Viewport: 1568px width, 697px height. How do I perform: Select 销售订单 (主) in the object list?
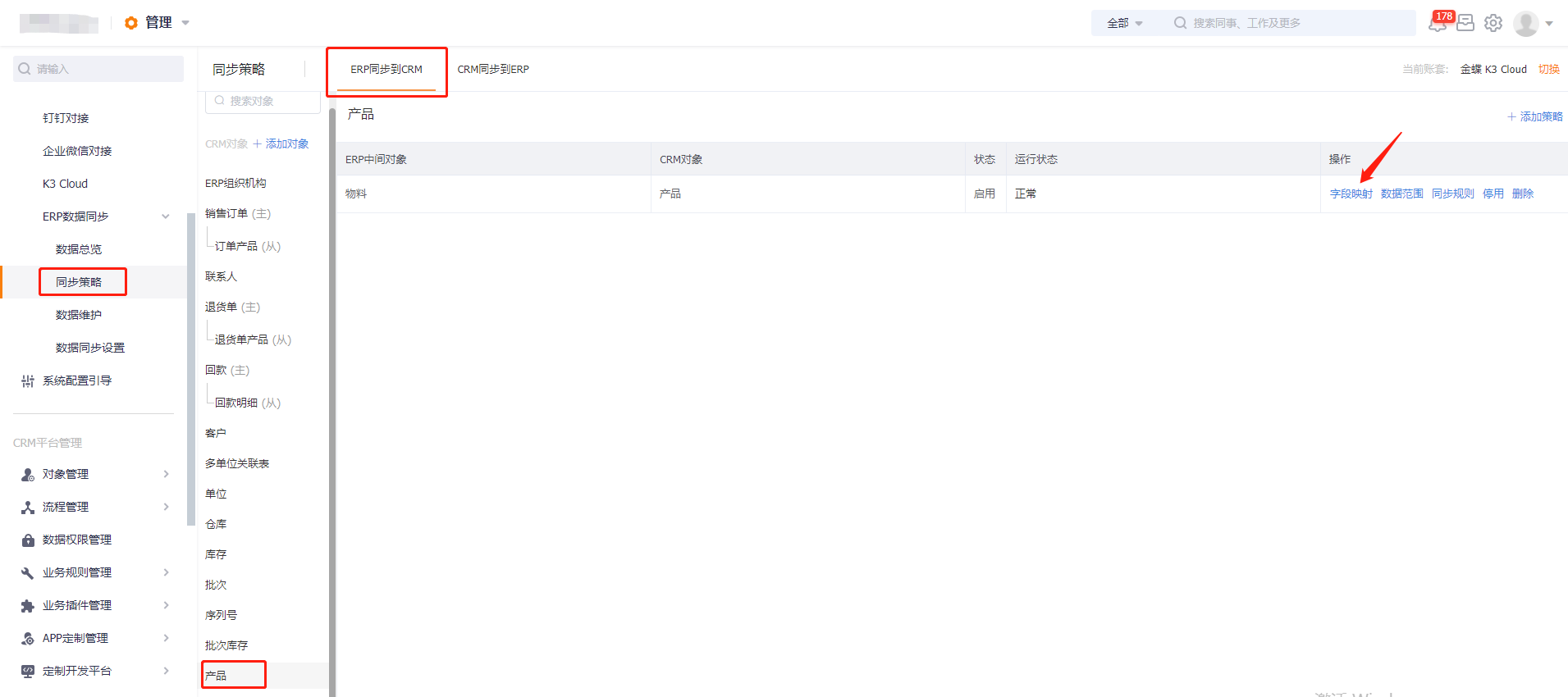pyautogui.click(x=238, y=213)
